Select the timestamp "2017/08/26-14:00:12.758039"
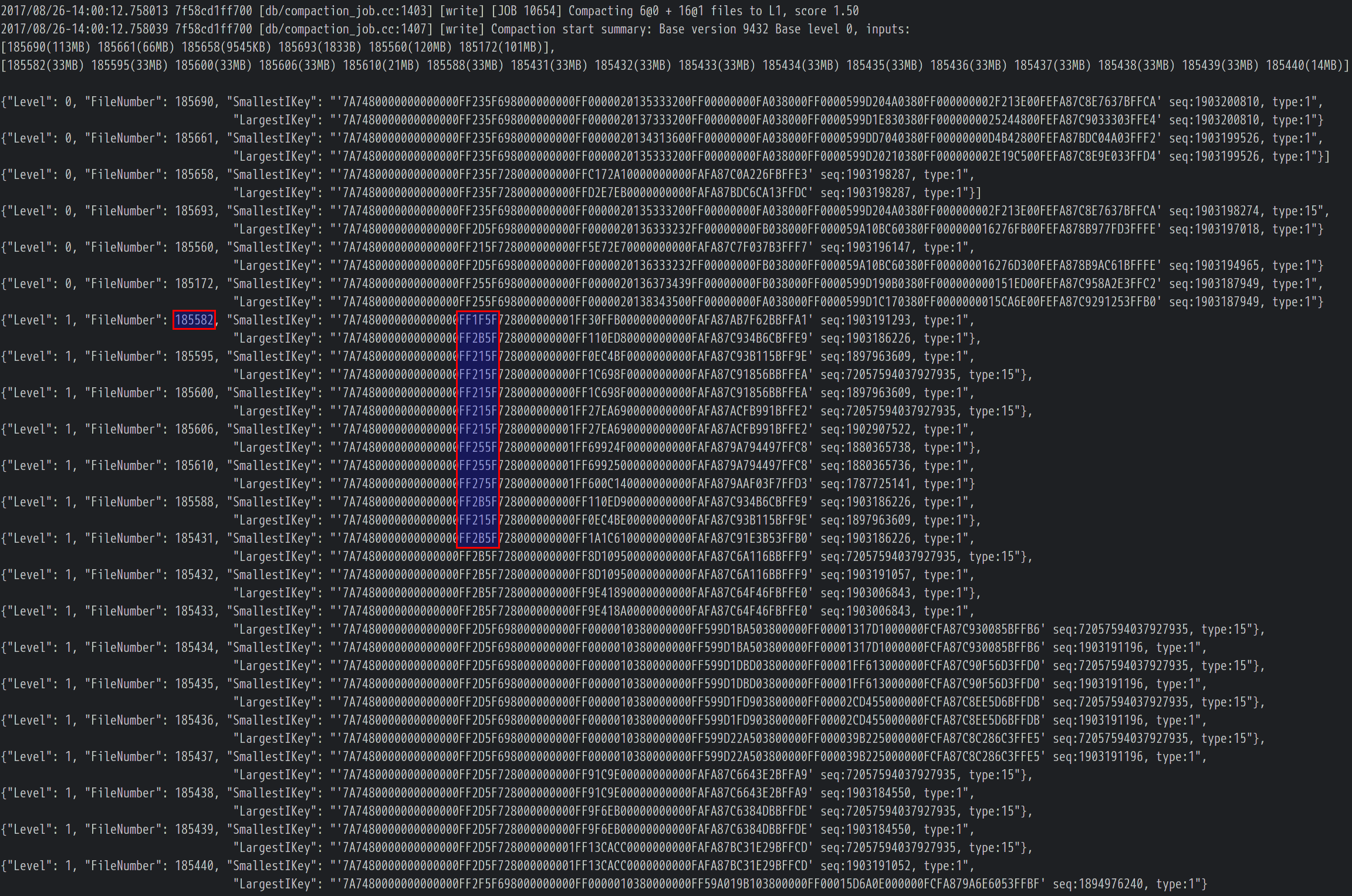 84,29
